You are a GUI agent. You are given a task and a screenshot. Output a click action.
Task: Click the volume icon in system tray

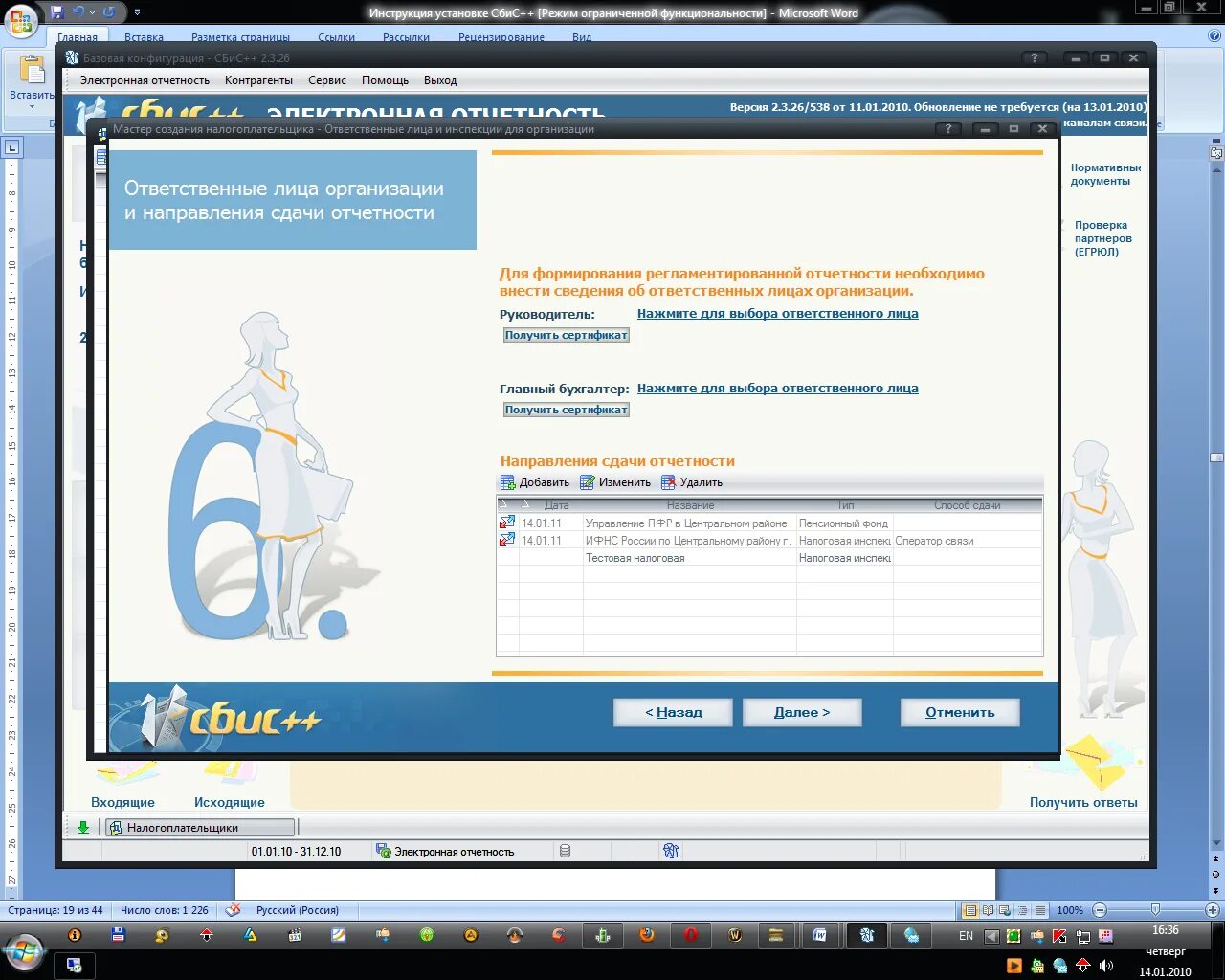point(1107,966)
